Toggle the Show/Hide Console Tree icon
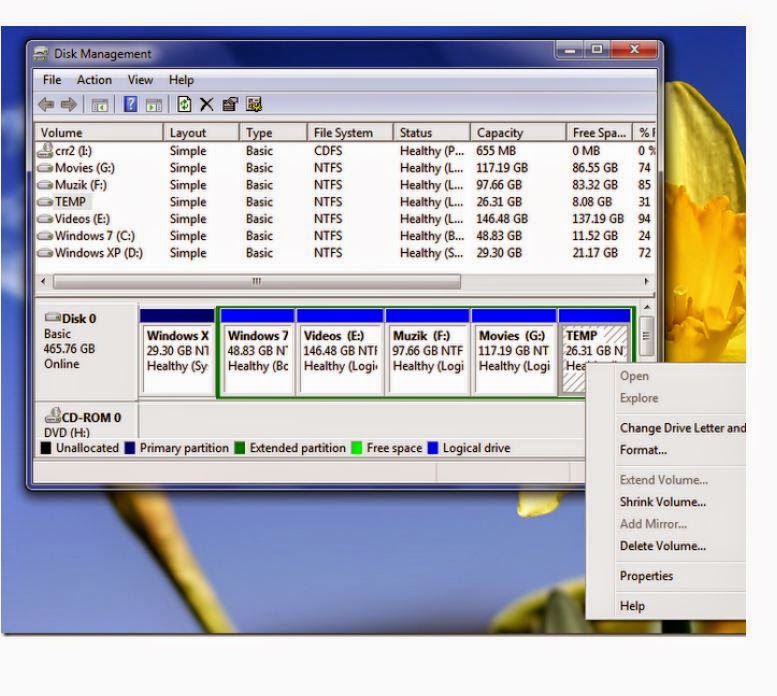Viewport: 777px width, 696px height. [100, 105]
